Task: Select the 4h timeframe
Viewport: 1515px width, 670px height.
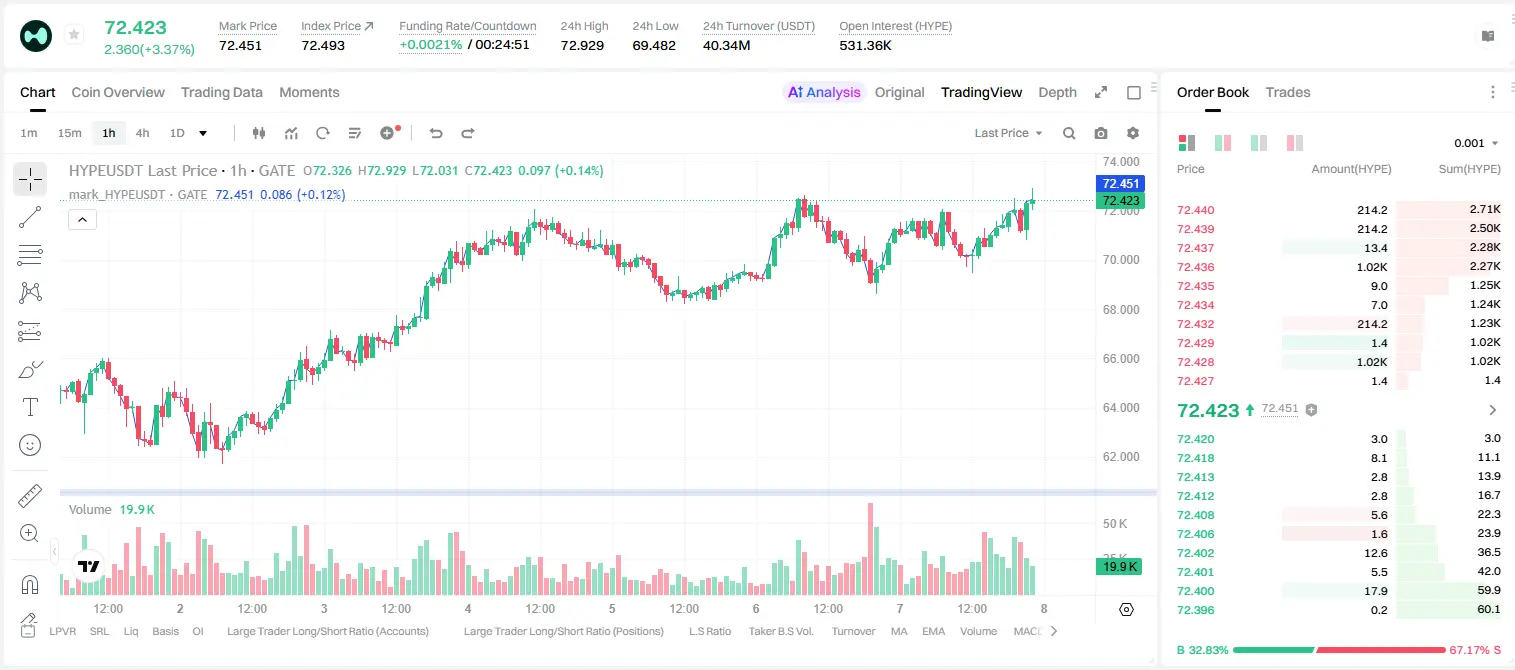Action: (142, 133)
